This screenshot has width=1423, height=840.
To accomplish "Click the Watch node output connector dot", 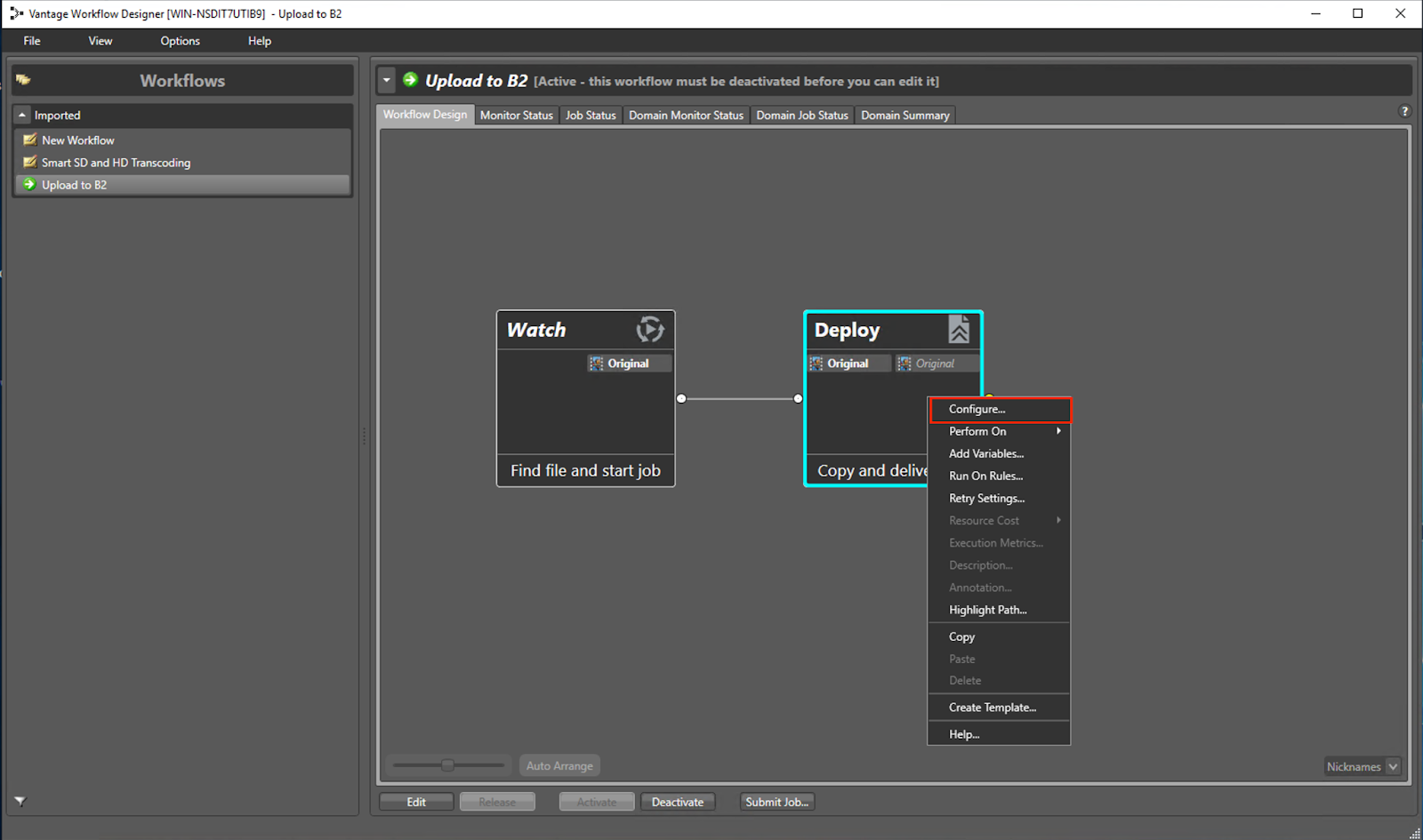I will (681, 398).
